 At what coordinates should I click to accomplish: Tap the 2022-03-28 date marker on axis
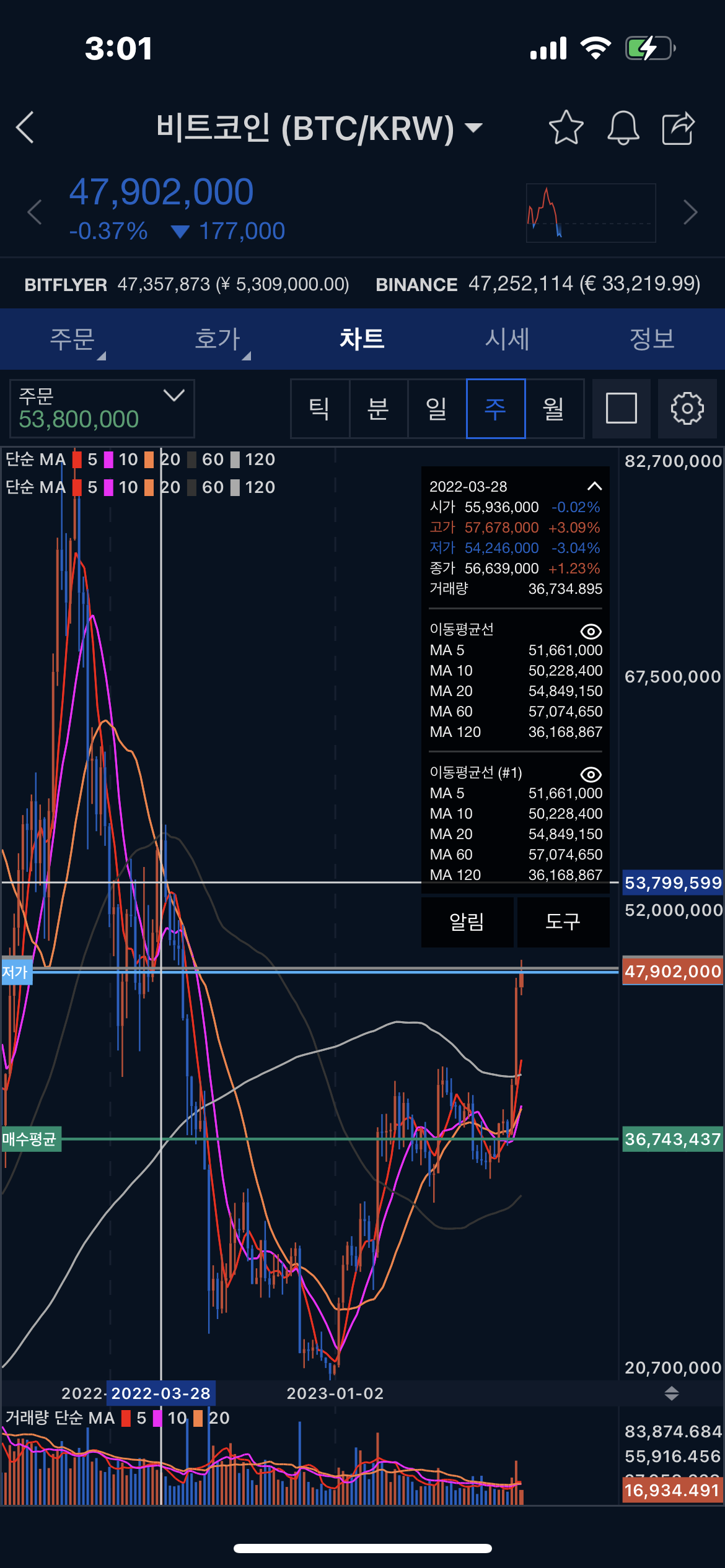pyautogui.click(x=161, y=1393)
